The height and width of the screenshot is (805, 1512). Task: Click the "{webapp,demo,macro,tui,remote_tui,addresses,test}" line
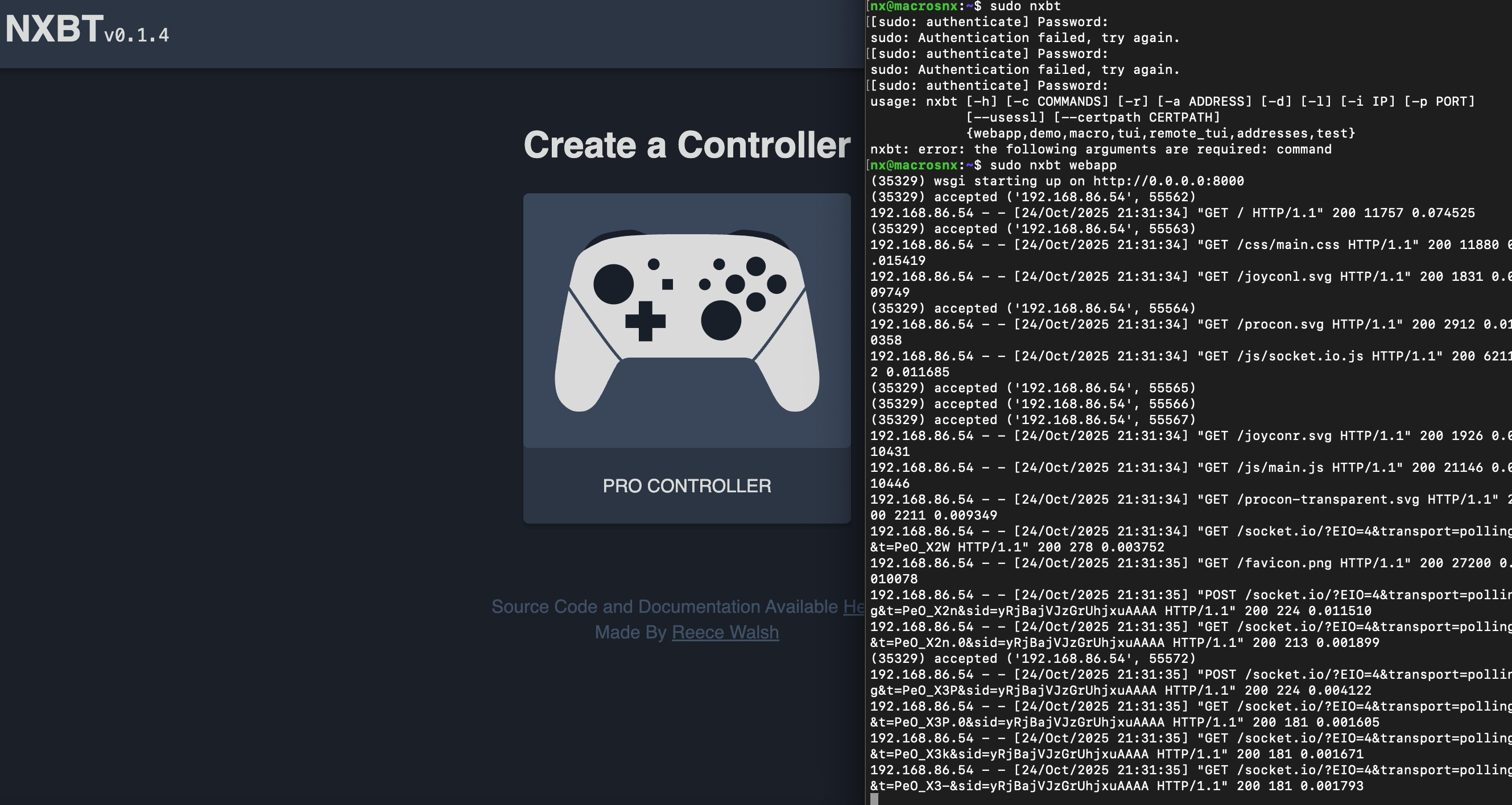[1160, 133]
